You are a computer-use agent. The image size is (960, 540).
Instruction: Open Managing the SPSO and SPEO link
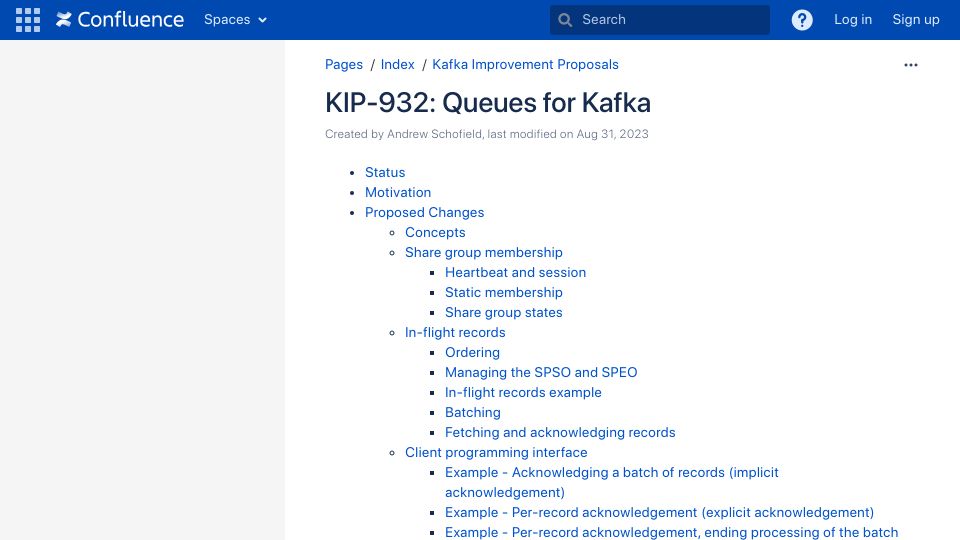(541, 372)
